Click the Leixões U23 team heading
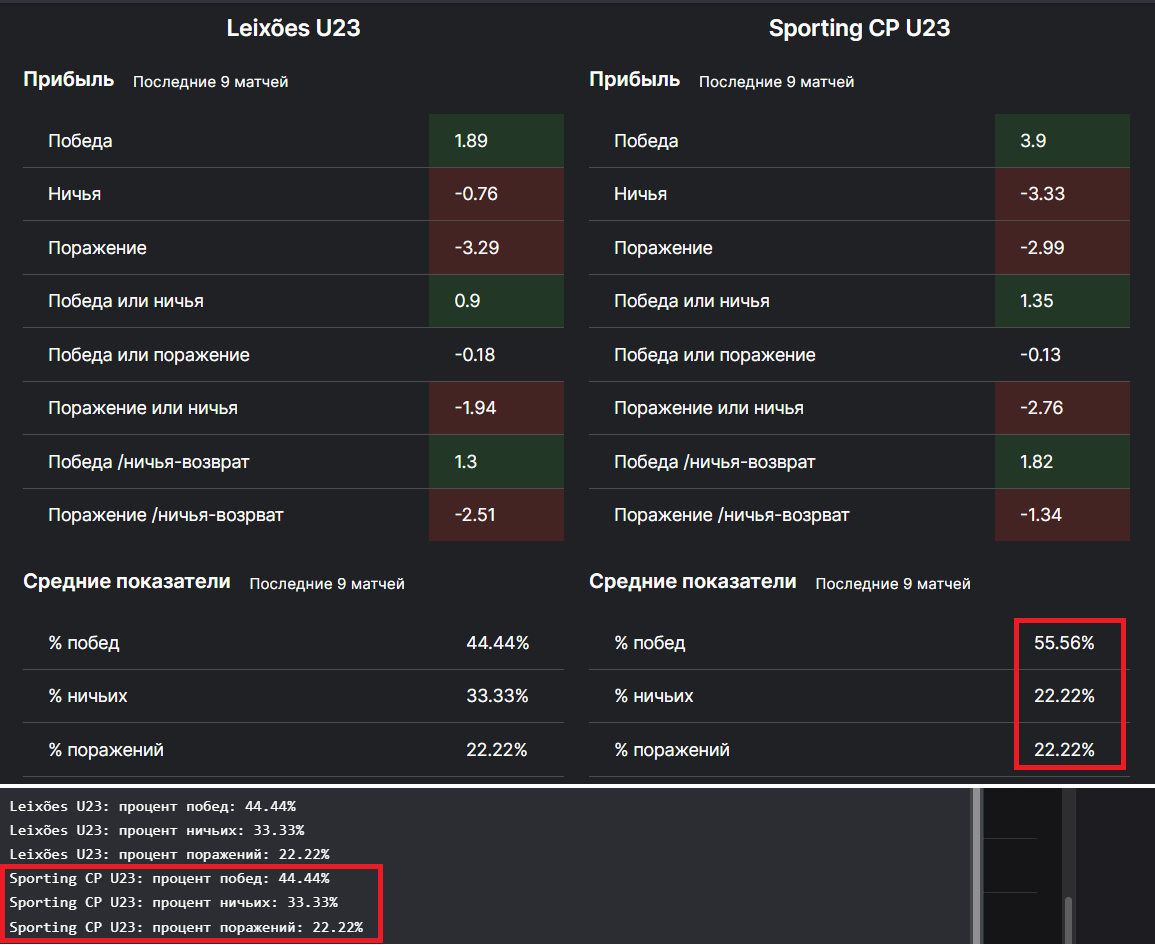Image resolution: width=1155 pixels, height=945 pixels. tap(293, 28)
